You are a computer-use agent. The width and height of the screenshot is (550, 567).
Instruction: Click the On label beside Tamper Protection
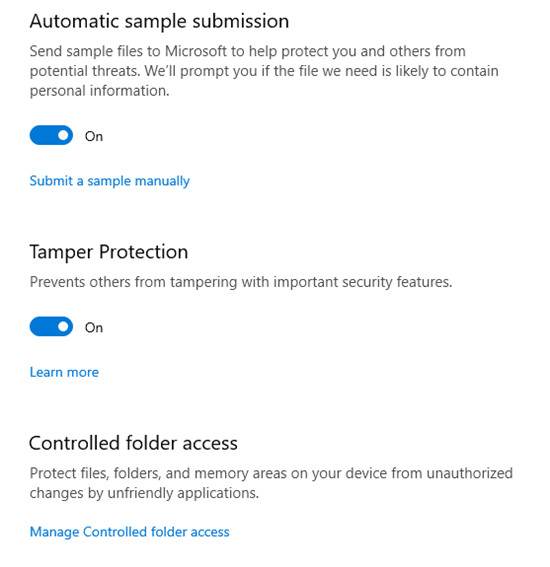tap(94, 328)
